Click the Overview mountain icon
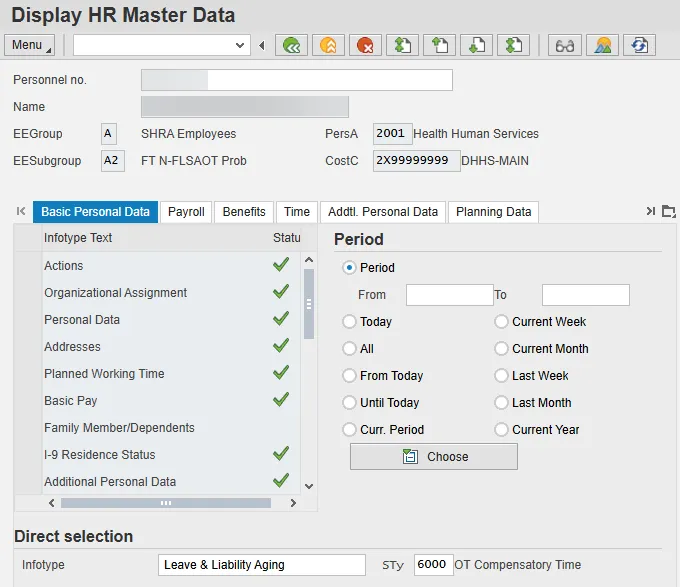This screenshot has height=587, width=680. coord(602,45)
